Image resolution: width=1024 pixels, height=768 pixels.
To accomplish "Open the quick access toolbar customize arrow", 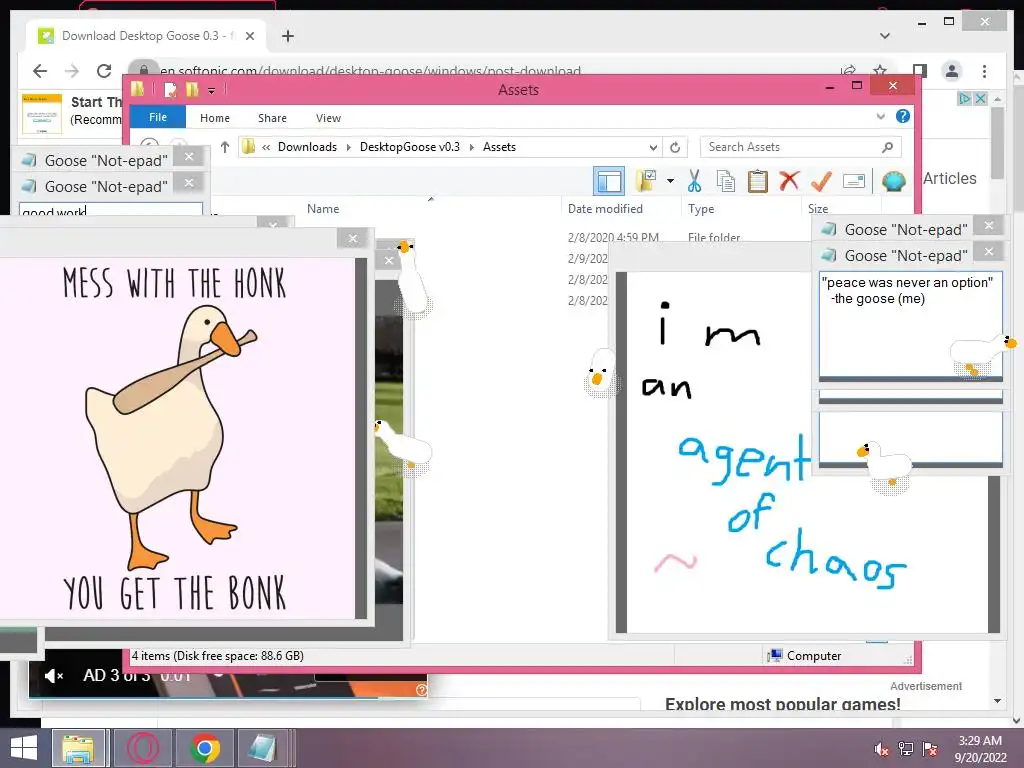I will 212,90.
